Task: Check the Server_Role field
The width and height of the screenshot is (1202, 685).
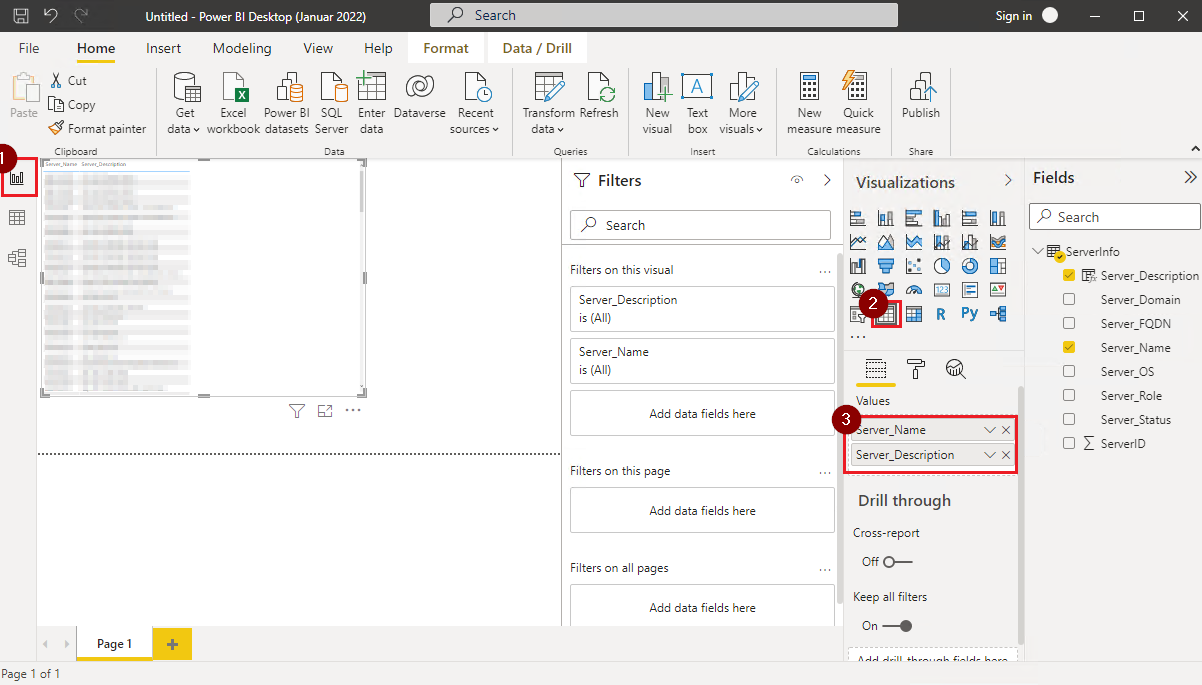Action: [x=1069, y=396]
